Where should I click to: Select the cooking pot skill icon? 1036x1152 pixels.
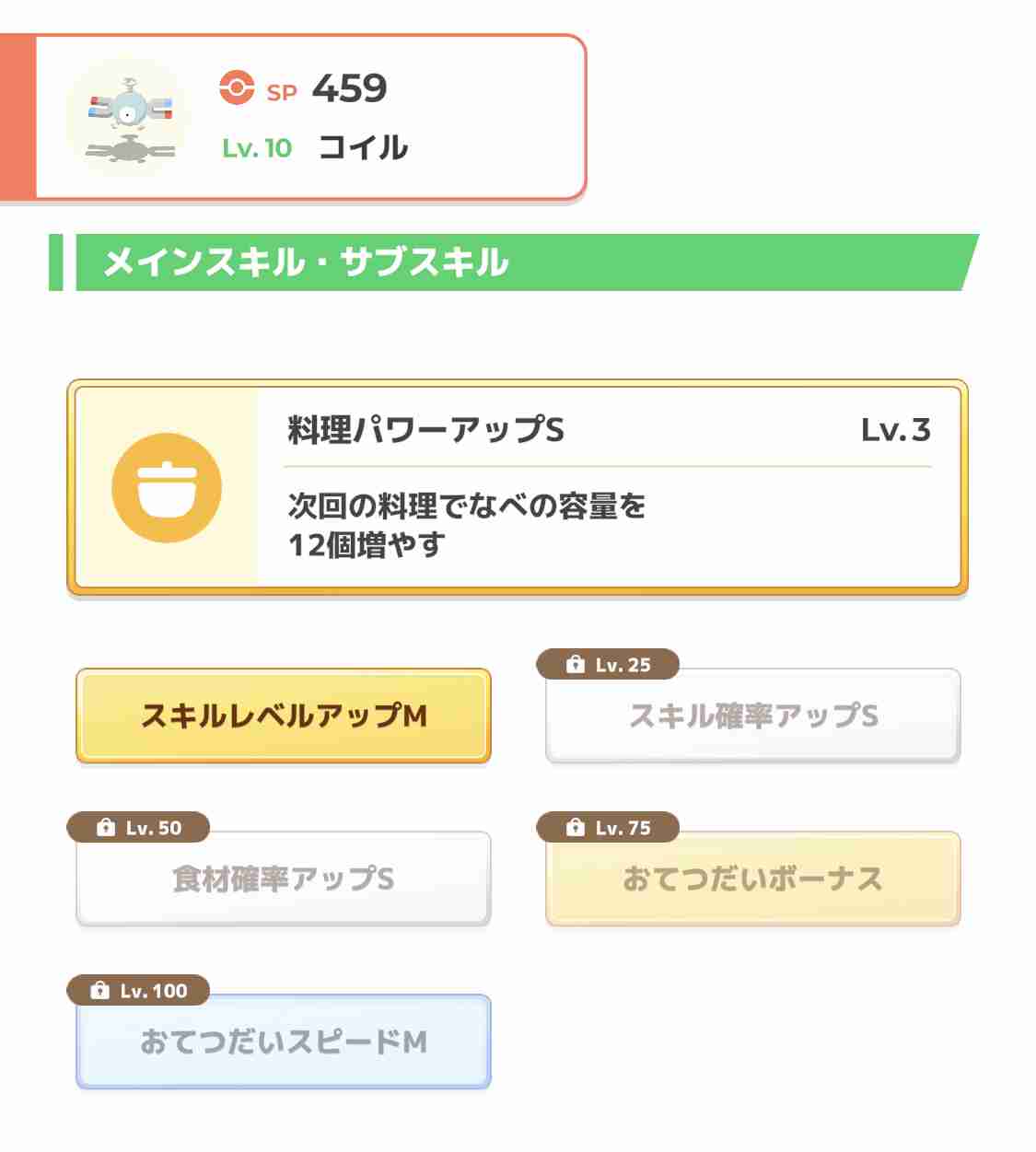167,487
